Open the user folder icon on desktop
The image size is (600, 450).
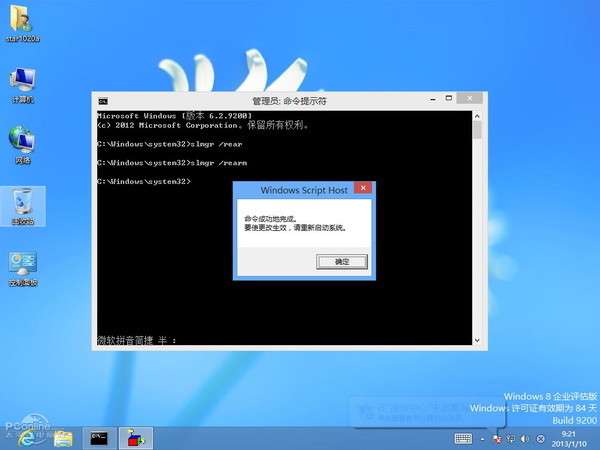pyautogui.click(x=23, y=23)
